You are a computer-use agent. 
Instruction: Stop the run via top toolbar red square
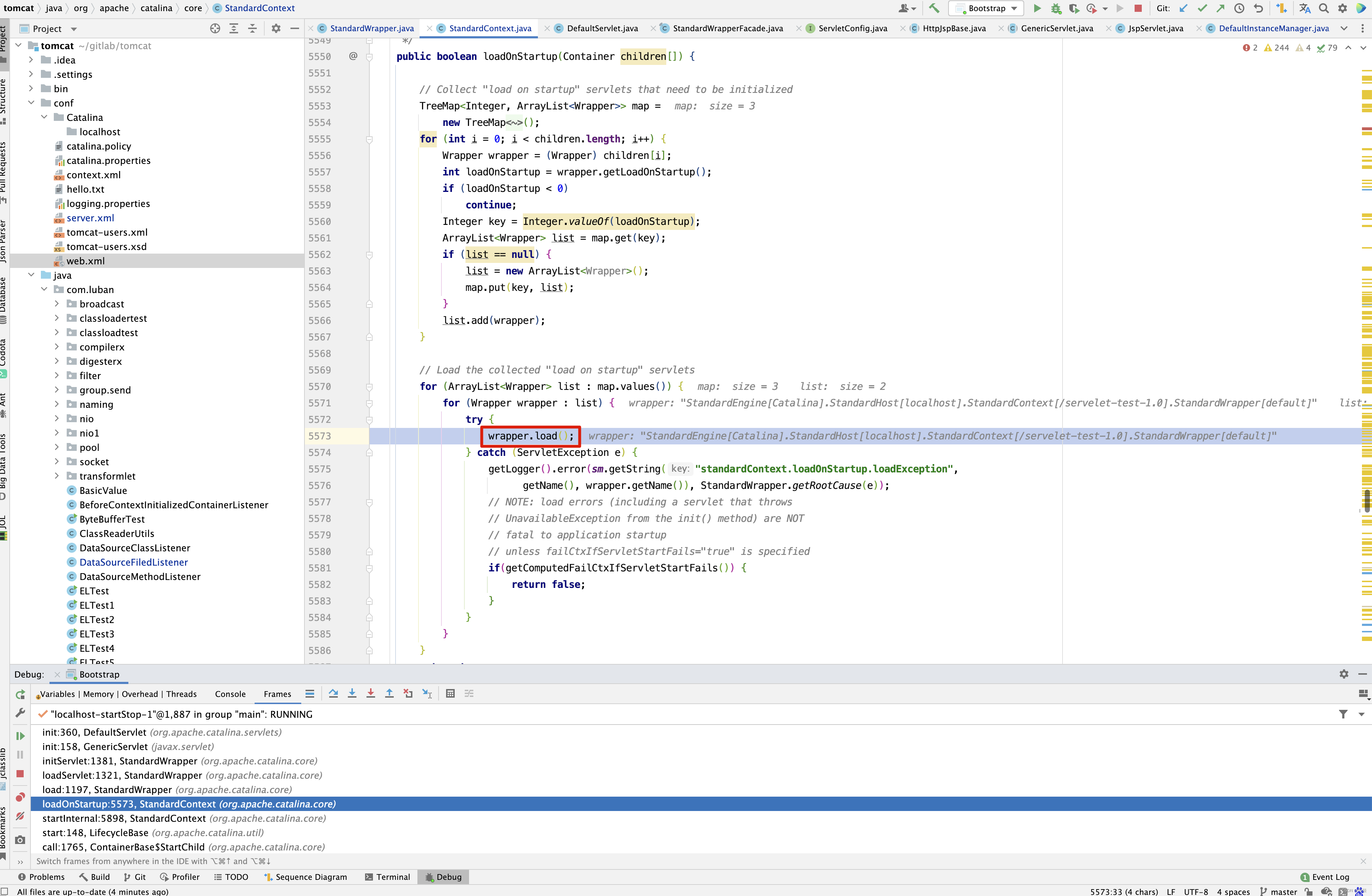(1138, 8)
